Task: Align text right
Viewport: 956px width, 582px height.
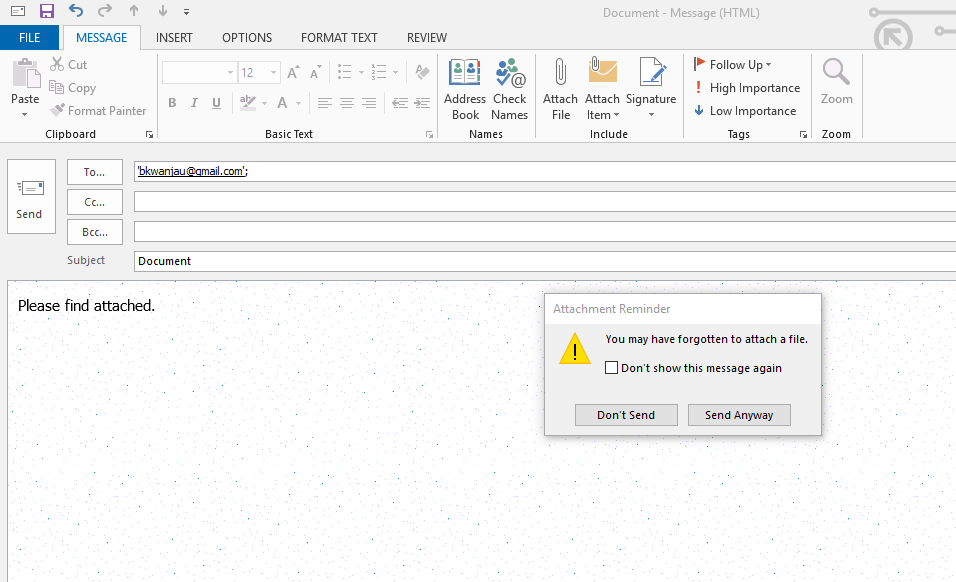Action: 369,103
